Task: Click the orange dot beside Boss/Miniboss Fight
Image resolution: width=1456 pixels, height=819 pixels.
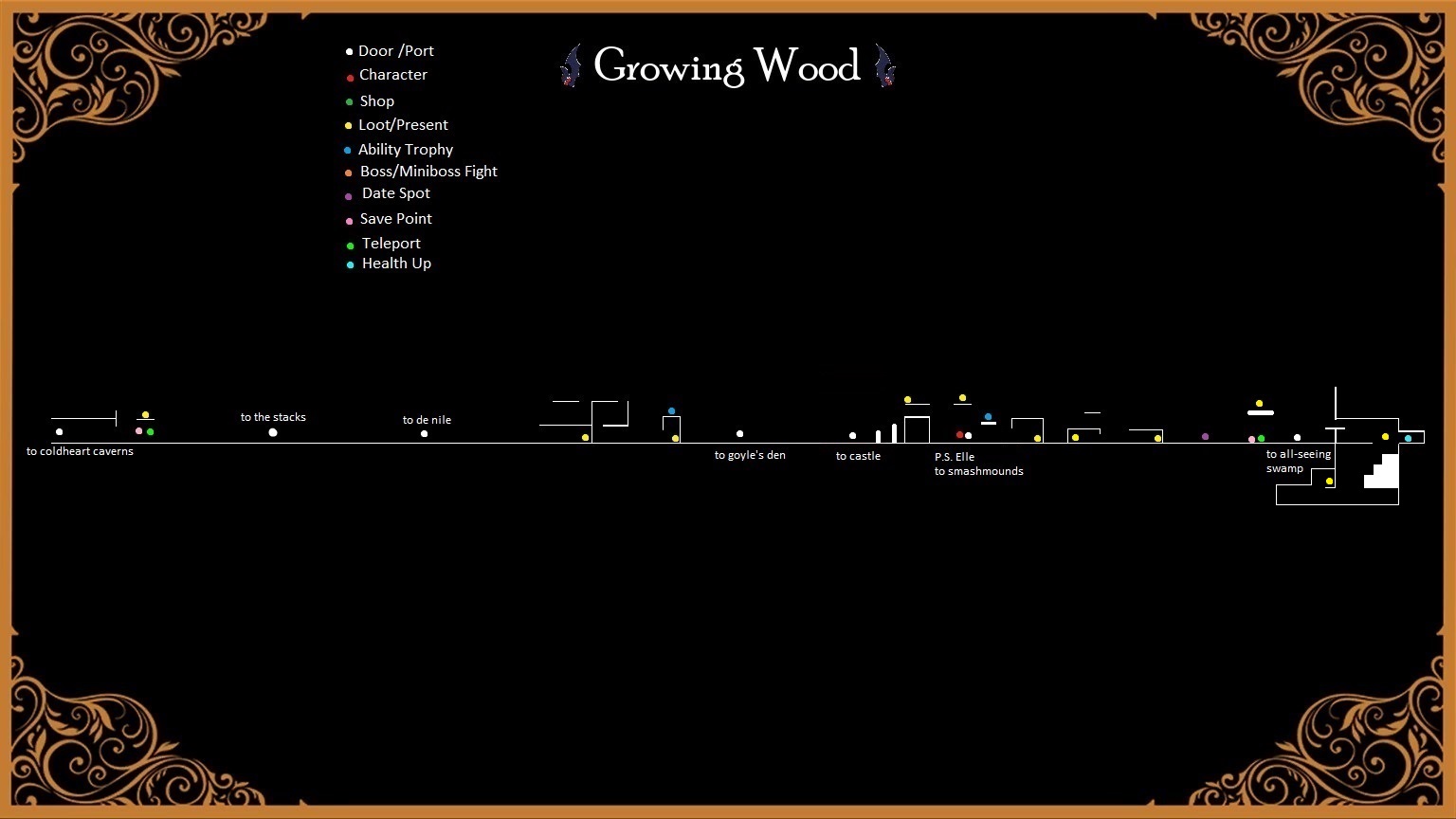Action: [348, 173]
